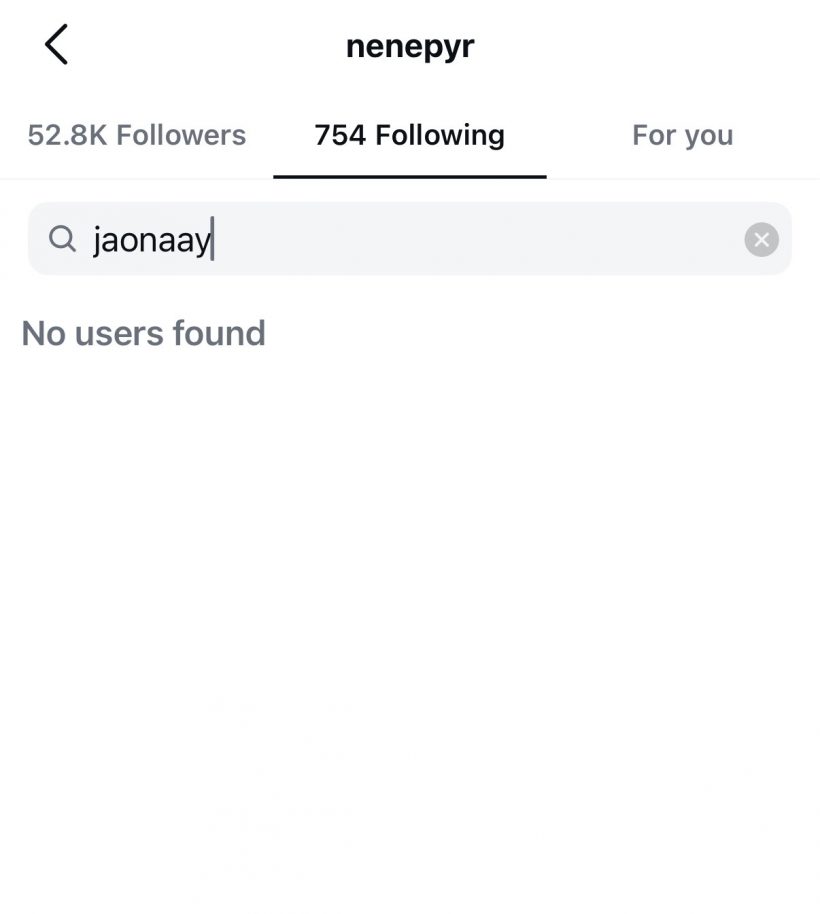The width and height of the screenshot is (820, 914).
Task: Tap the 52.8K follower count text
Action: pos(68,135)
